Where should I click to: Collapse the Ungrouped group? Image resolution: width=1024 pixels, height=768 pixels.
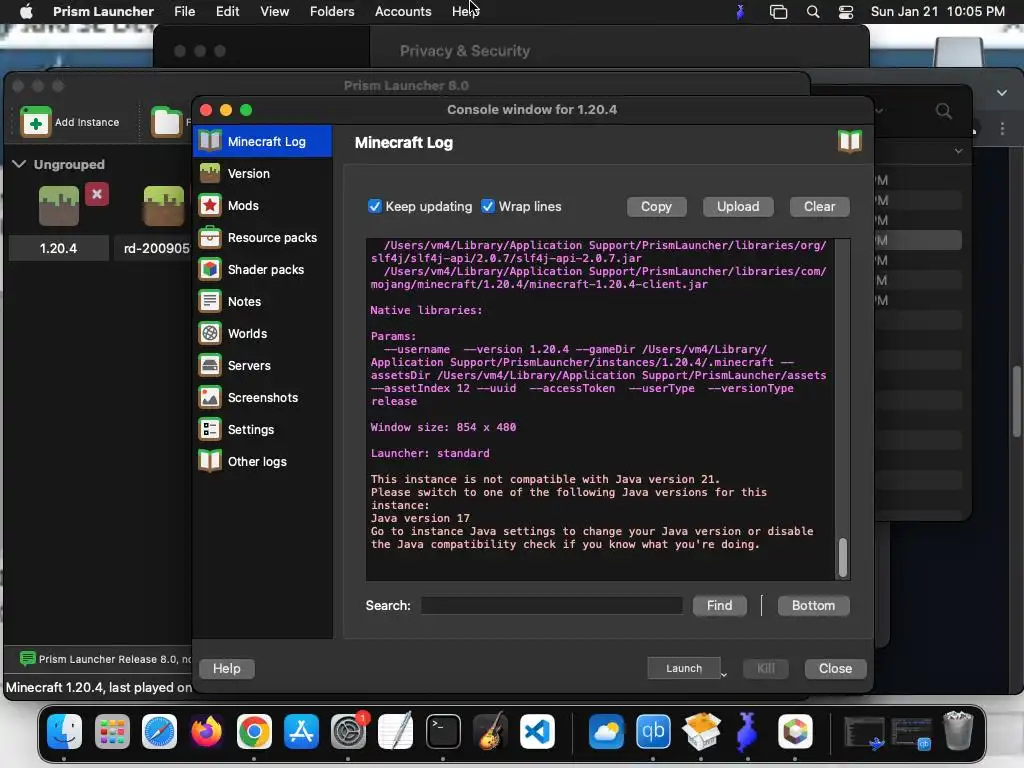pyautogui.click(x=19, y=164)
